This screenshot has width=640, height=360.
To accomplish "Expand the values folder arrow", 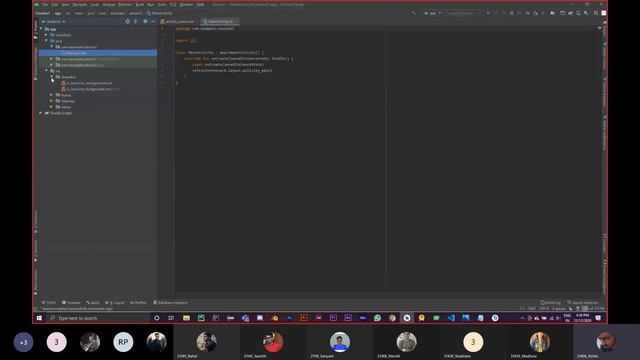I will point(52,107).
